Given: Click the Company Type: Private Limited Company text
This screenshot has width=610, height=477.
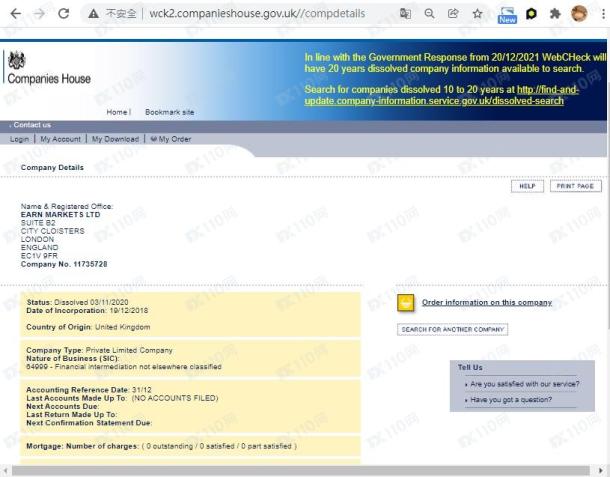Looking at the screenshot, I should pyautogui.click(x=99, y=350).
